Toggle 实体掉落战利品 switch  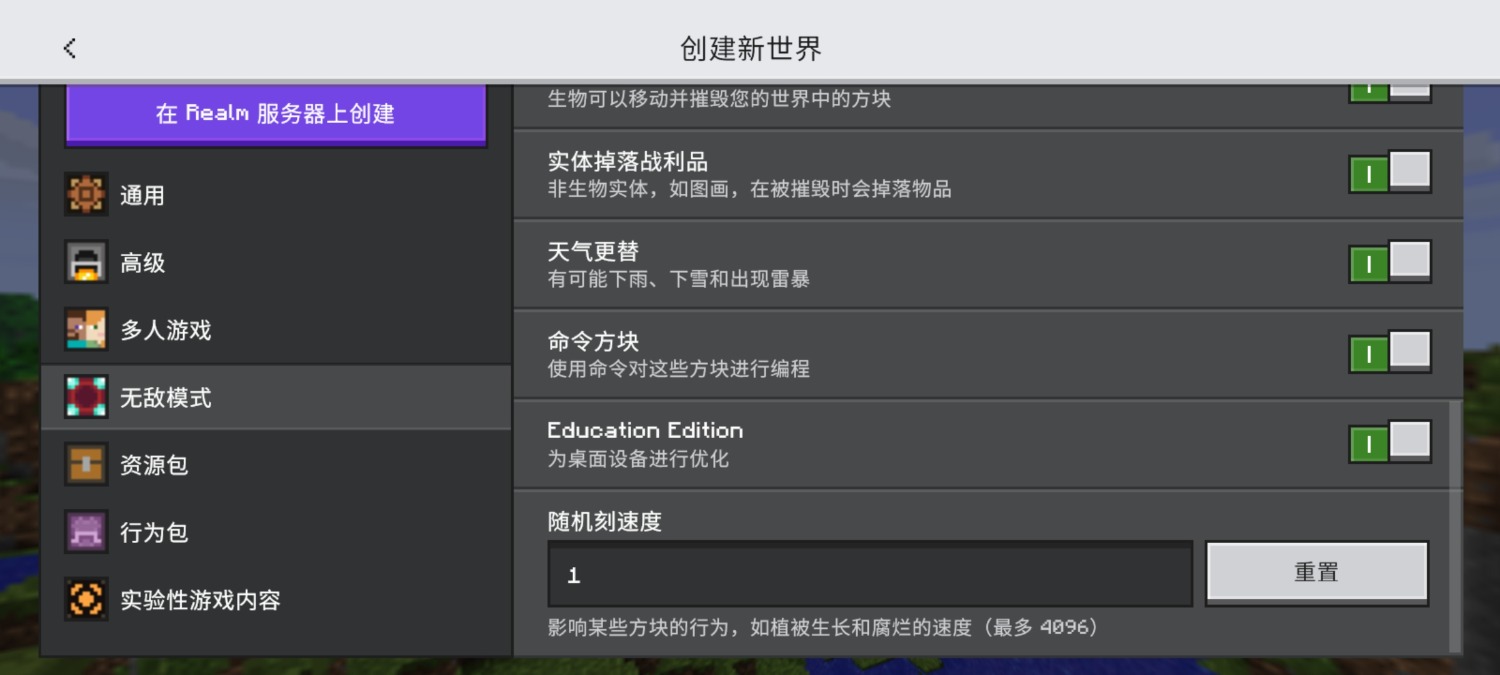tap(1390, 174)
